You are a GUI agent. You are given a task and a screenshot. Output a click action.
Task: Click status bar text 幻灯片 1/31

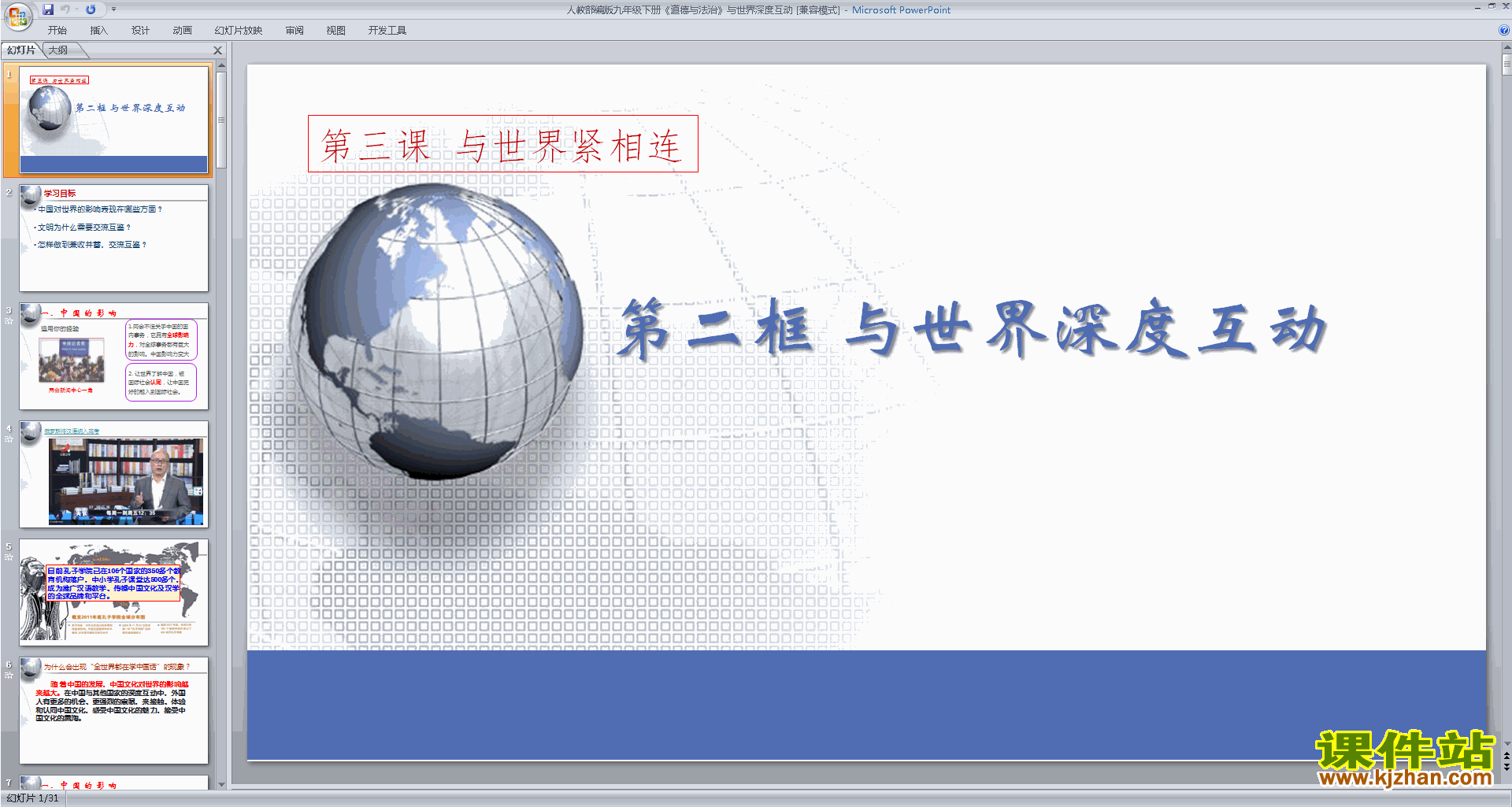click(x=33, y=798)
